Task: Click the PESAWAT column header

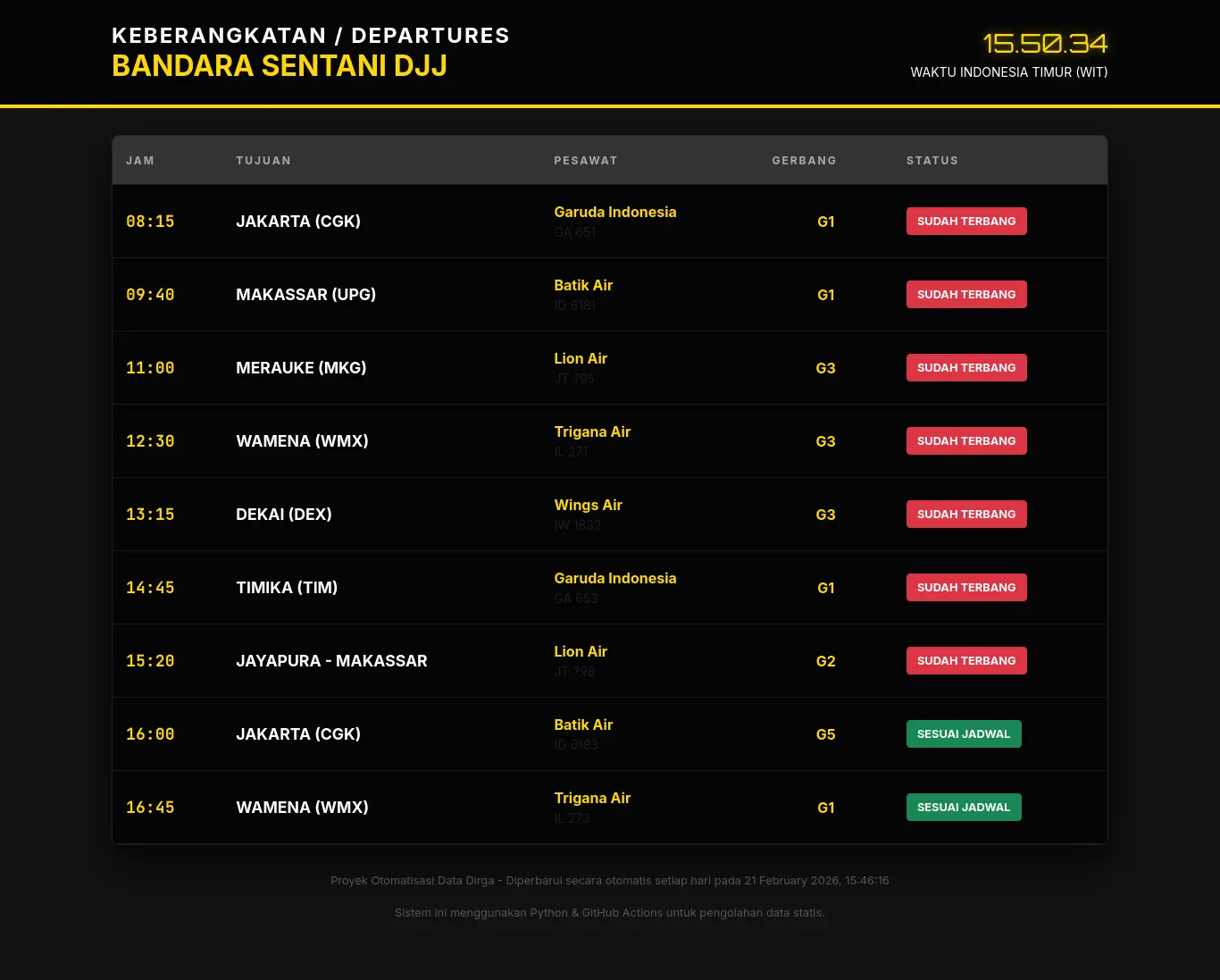Action: tap(585, 161)
